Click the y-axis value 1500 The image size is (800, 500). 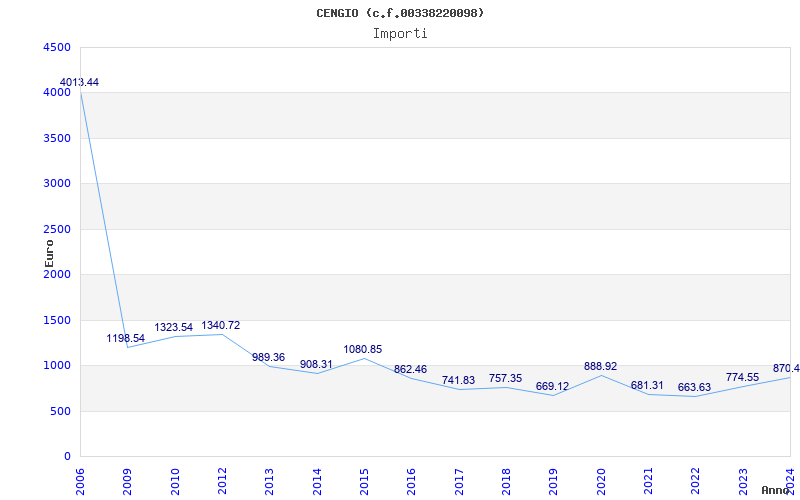(x=57, y=320)
